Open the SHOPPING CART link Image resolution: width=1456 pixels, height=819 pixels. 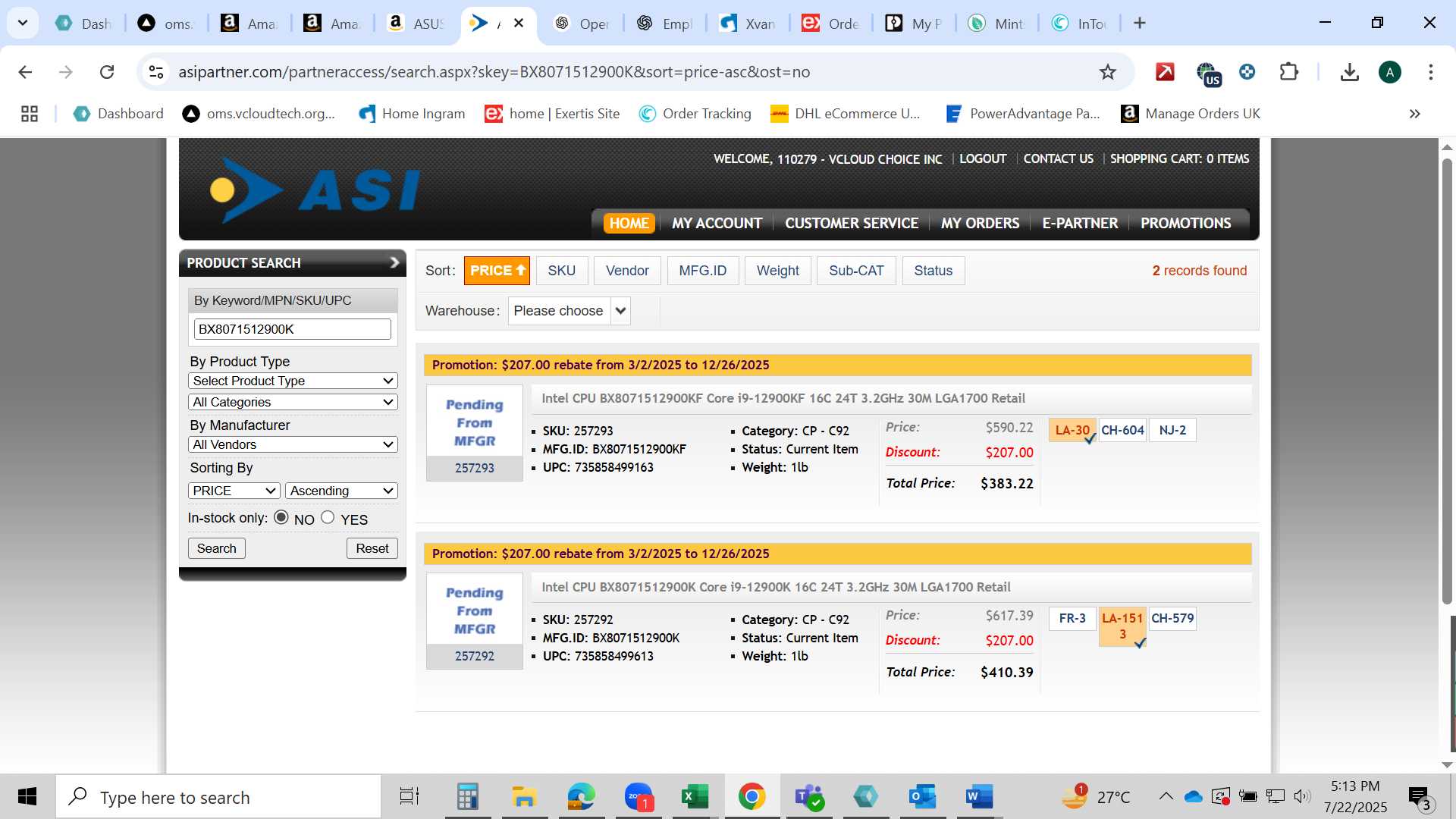click(1179, 158)
